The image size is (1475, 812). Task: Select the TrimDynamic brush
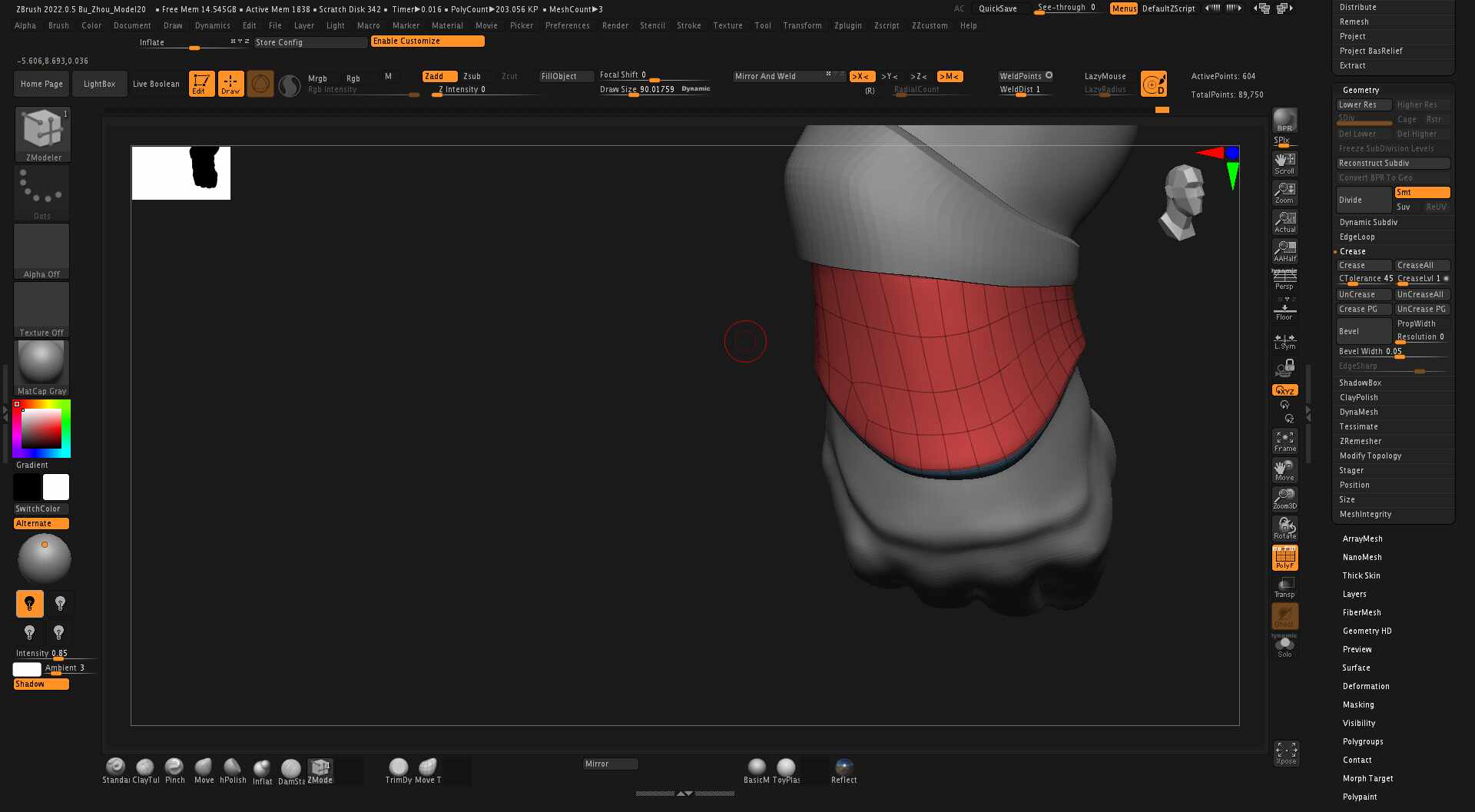coord(399,771)
